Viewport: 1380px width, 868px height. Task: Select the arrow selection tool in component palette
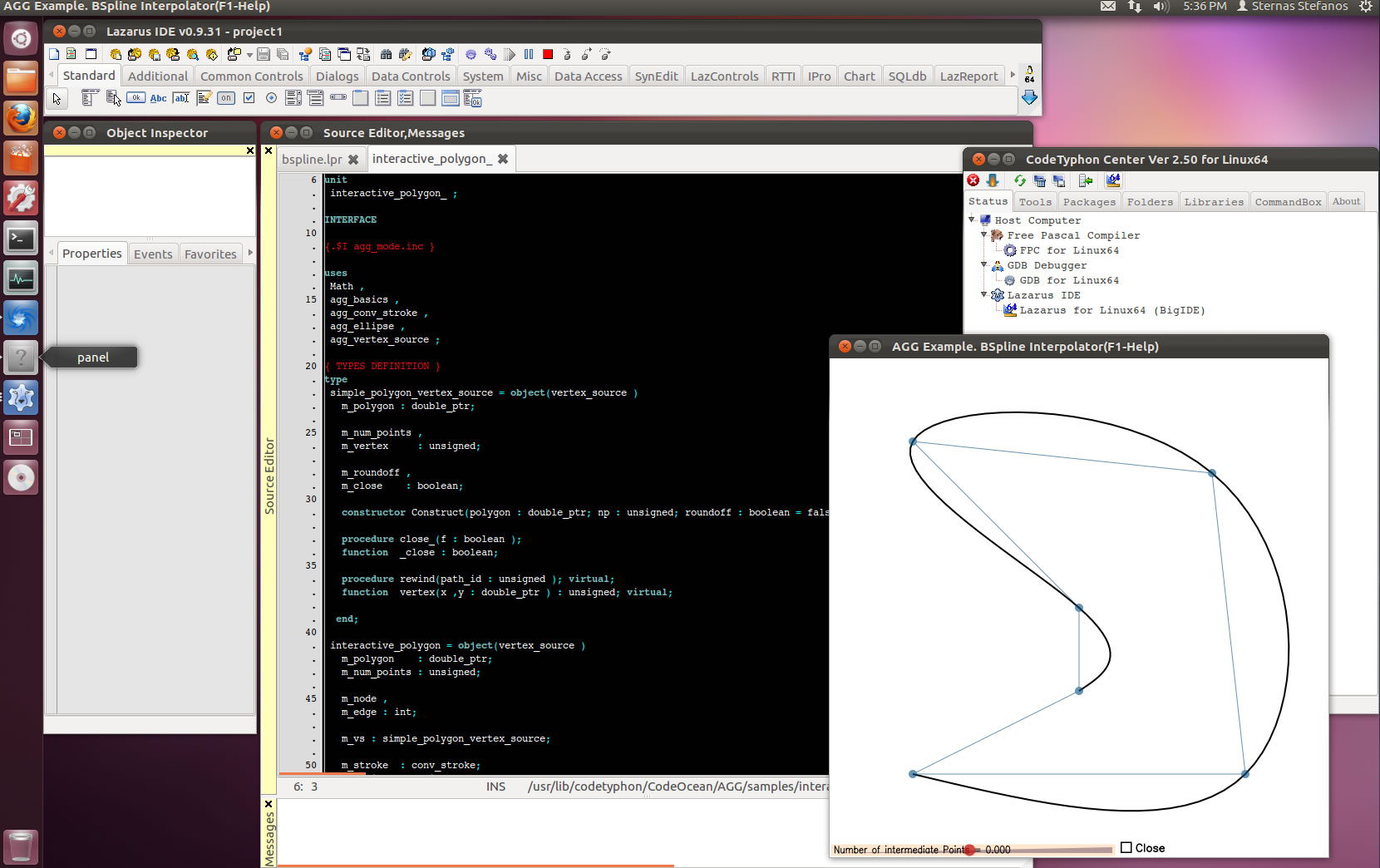coord(57,99)
